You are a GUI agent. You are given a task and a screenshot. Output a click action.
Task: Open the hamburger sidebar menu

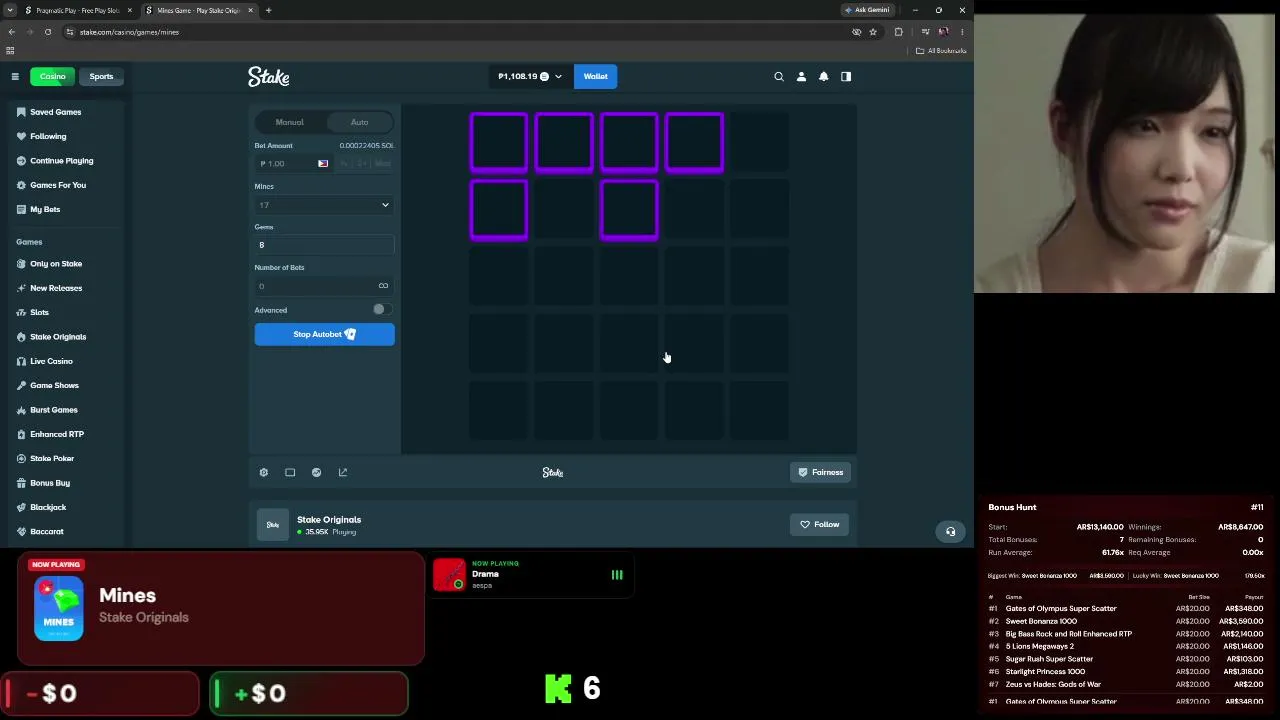pos(15,76)
